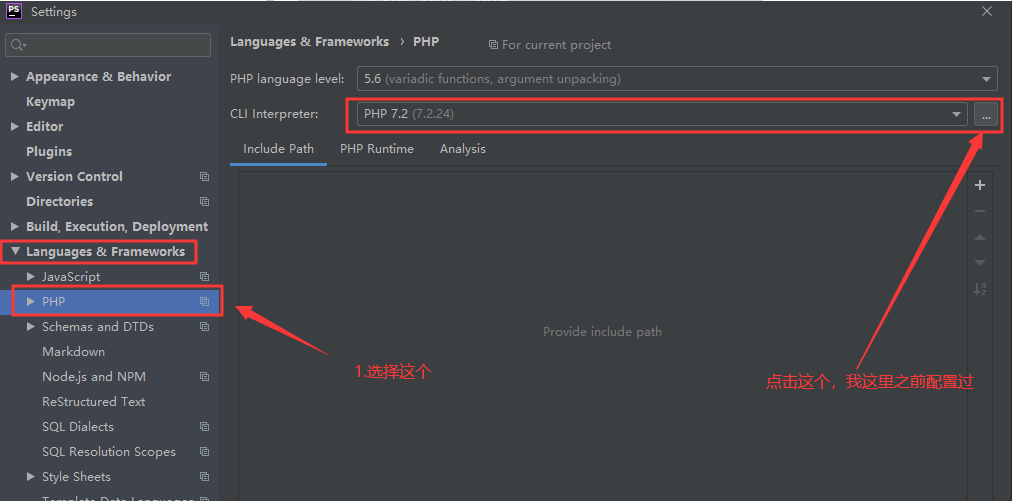Click the PHP language level label
This screenshot has height=501, width=1013.
pyautogui.click(x=287, y=80)
